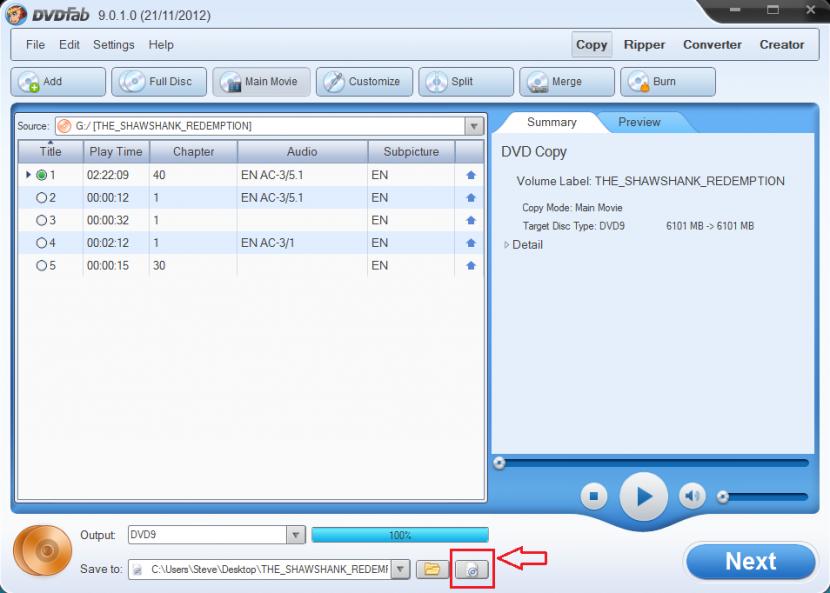Sort by the Title column header

[51, 151]
